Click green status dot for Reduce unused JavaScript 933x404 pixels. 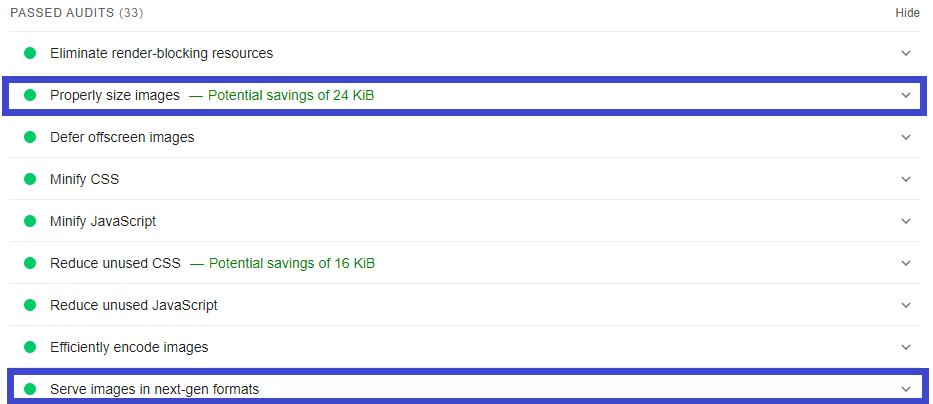coord(30,305)
